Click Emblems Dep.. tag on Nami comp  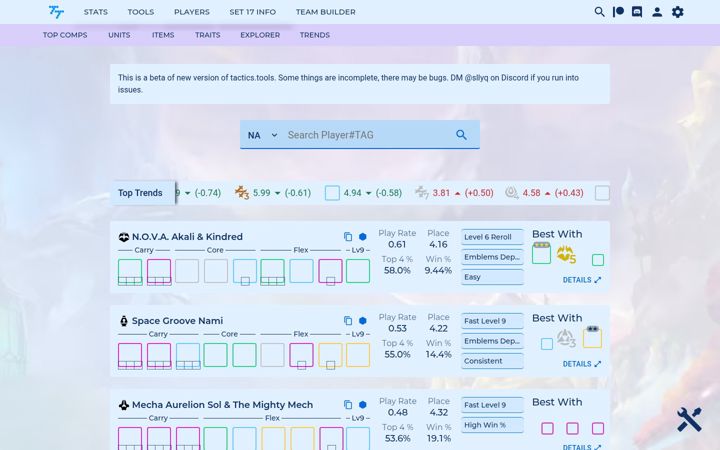pyautogui.click(x=492, y=341)
